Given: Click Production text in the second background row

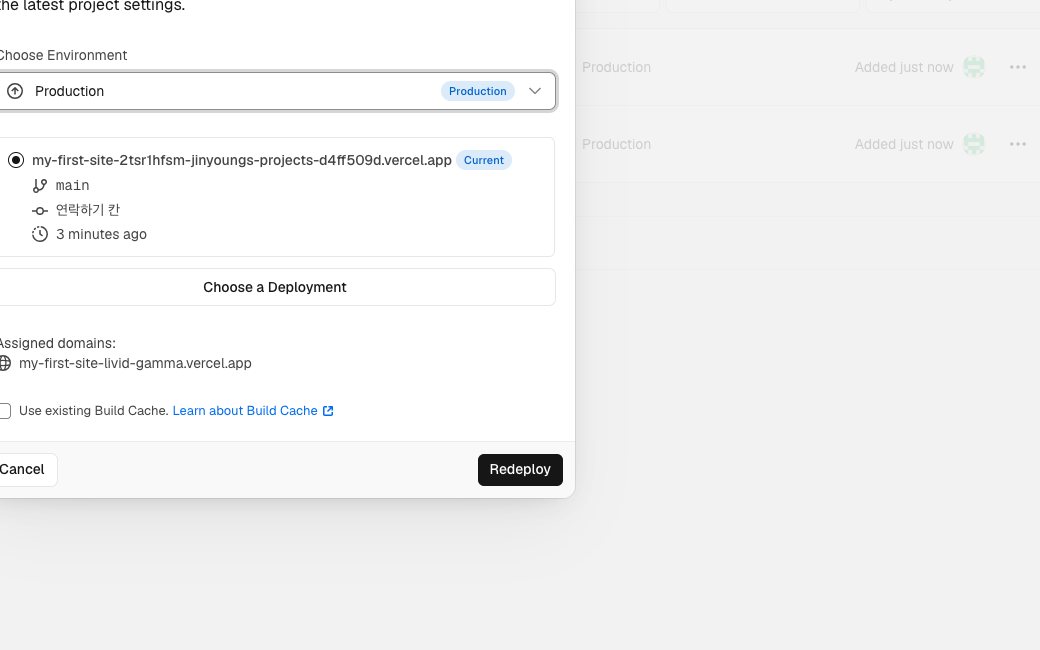Looking at the screenshot, I should 616,144.
